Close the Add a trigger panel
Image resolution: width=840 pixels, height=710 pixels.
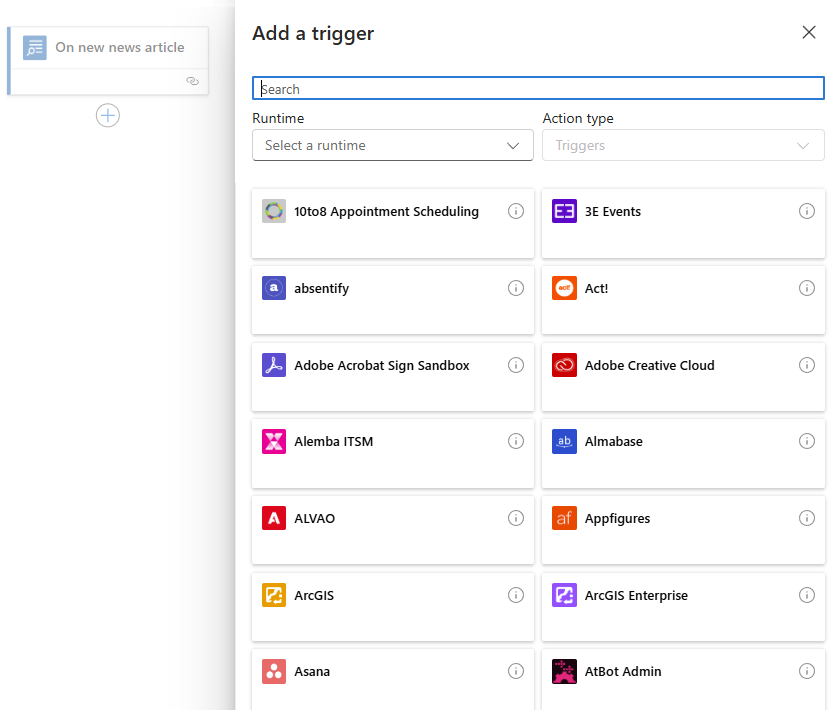click(809, 32)
